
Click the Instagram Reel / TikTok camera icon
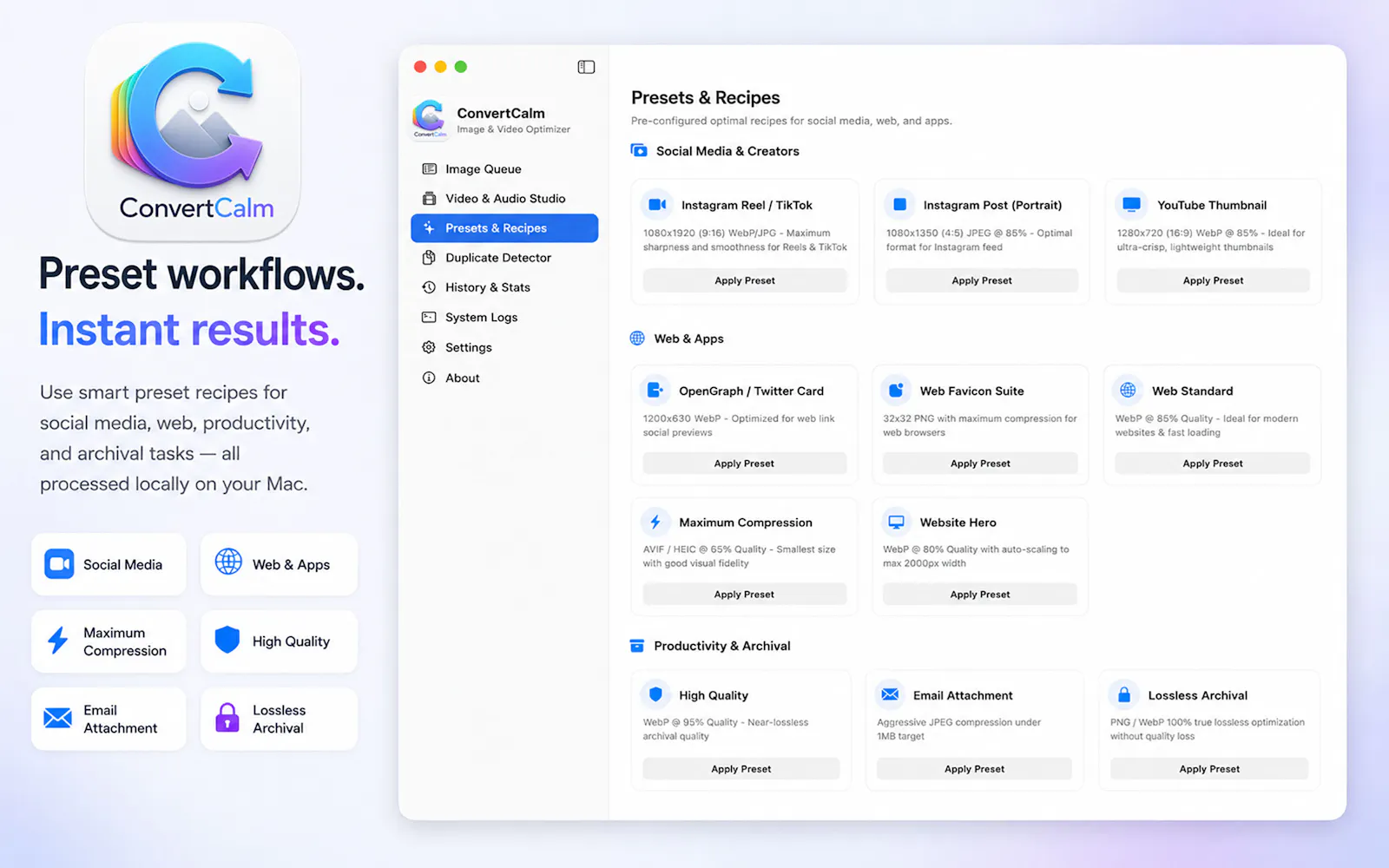pos(657,205)
